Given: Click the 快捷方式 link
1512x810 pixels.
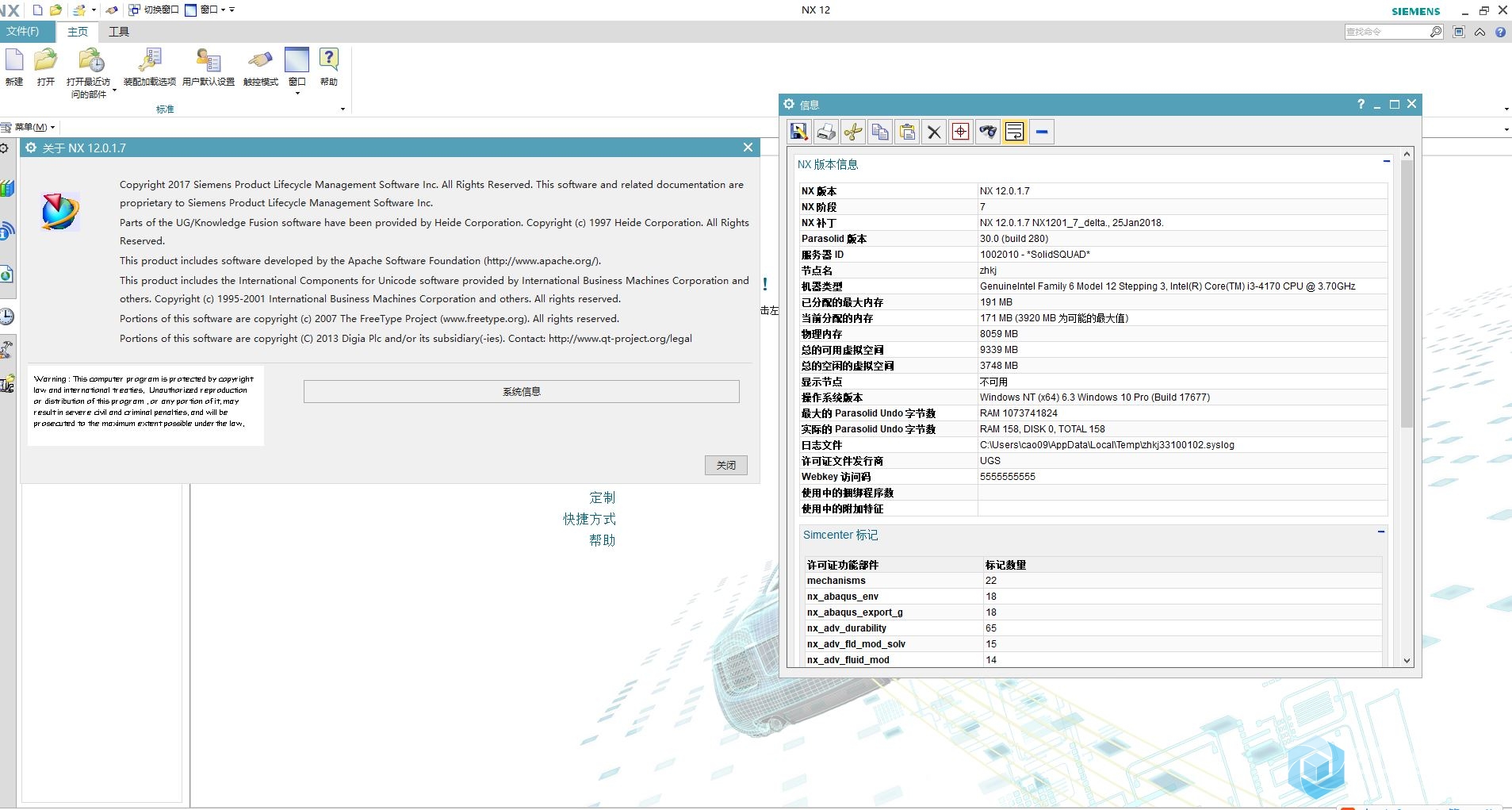Looking at the screenshot, I should [589, 519].
